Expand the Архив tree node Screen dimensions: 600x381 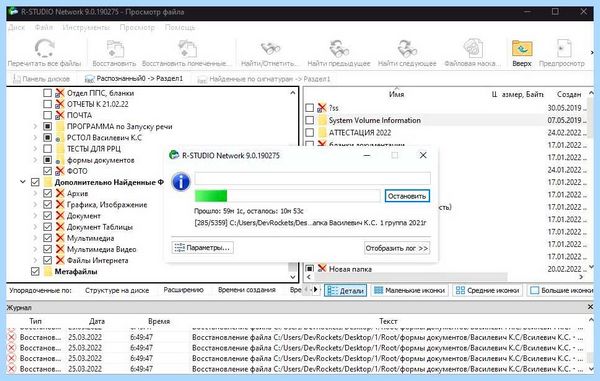click(35, 193)
